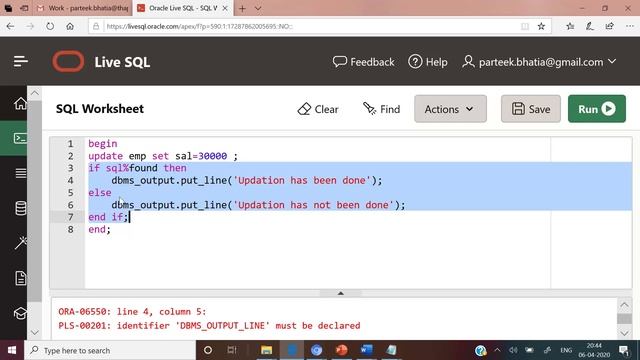Go forward in the browser
Screen dimensions: 640x360
[30, 26]
